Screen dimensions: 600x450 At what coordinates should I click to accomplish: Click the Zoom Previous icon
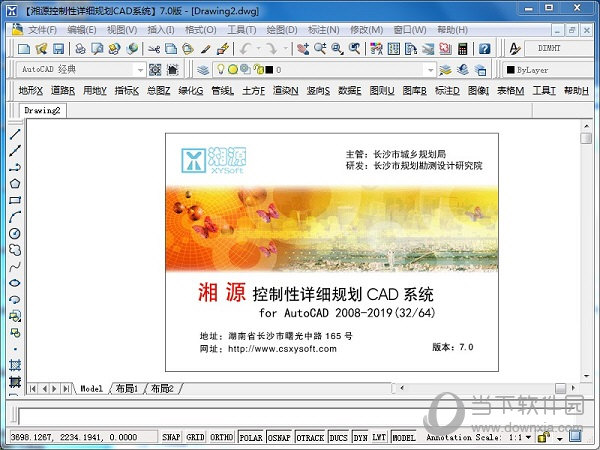[355, 49]
